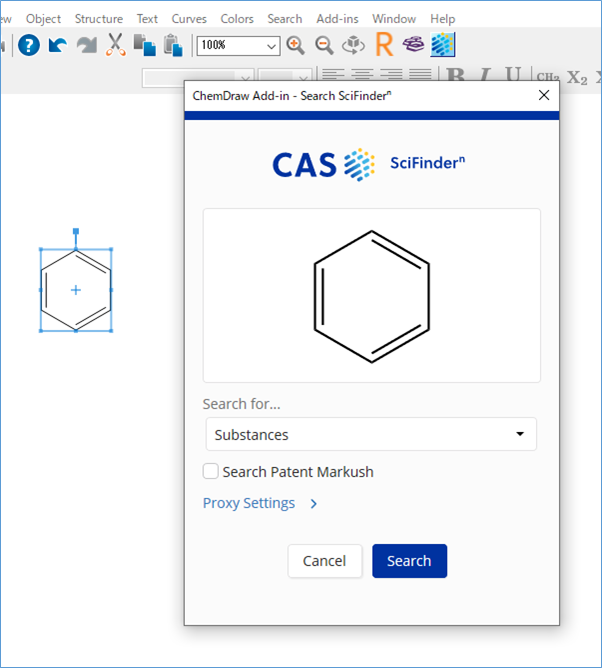Justify text in the style toolbar
Viewport: 602px width, 668px height.
click(x=420, y=75)
